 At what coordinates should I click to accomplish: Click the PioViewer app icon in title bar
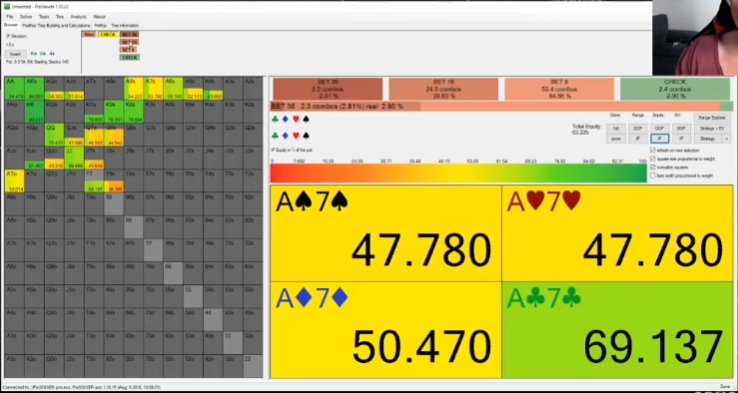point(7,6)
